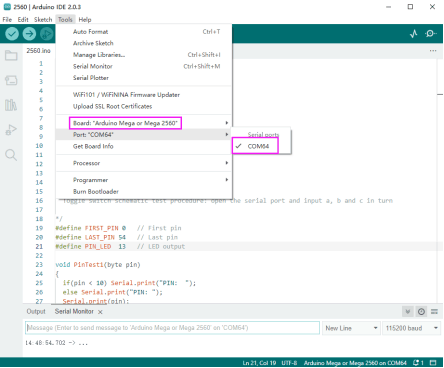
Task: Click Arduino Mega 2560 on COM64 status
Action: pos(355,363)
